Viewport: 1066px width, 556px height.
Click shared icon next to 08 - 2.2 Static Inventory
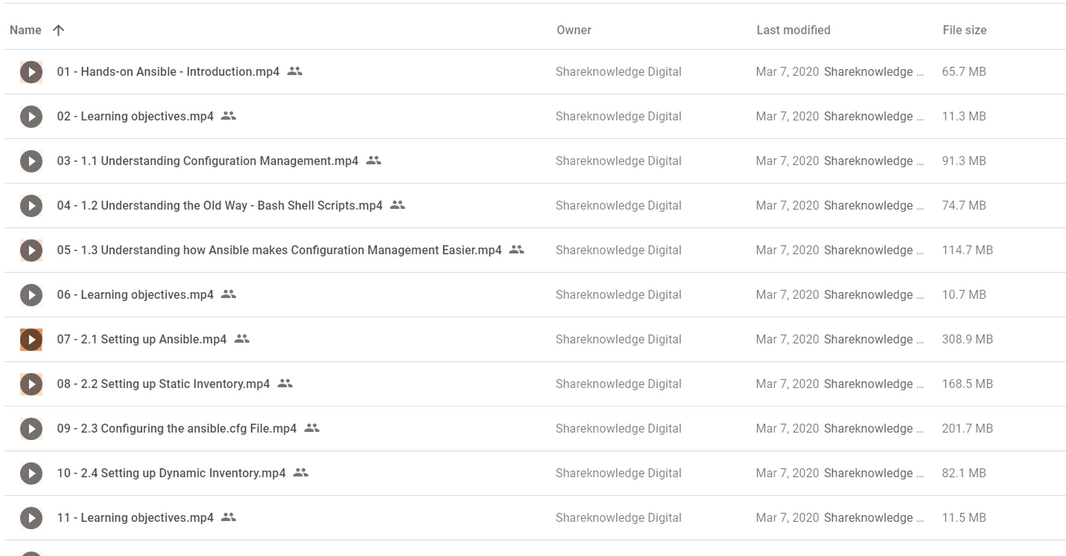click(x=285, y=383)
